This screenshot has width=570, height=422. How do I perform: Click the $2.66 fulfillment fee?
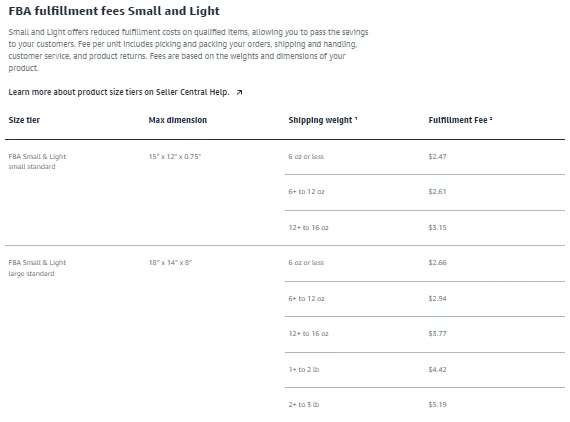tap(437, 262)
